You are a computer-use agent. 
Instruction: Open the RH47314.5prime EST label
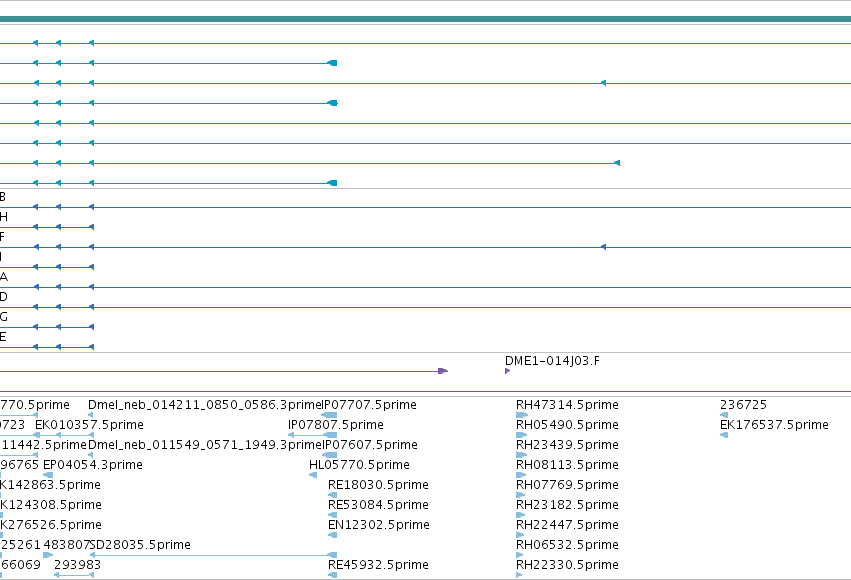[567, 405]
